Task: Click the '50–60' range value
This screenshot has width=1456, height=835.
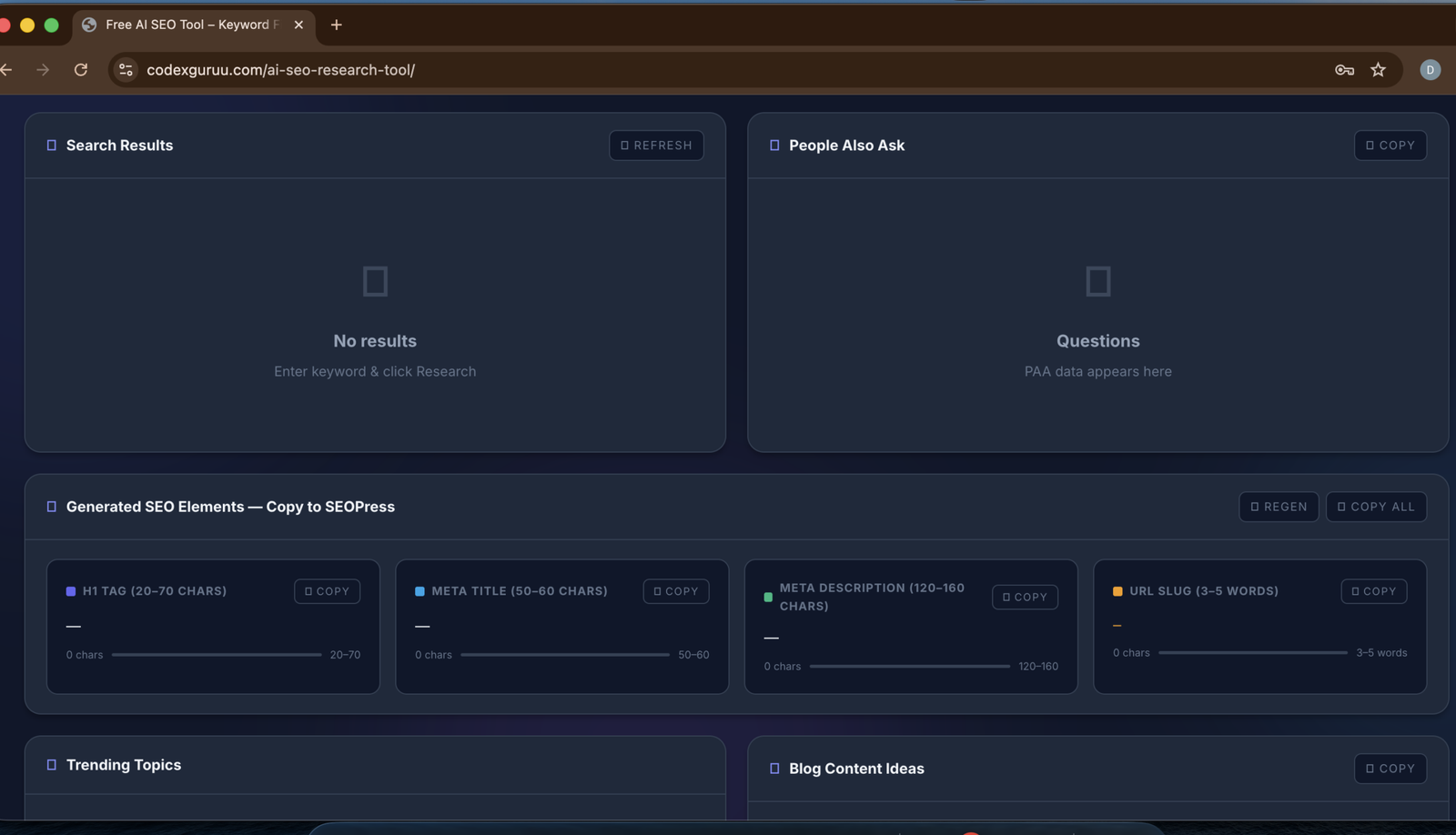Action: (693, 655)
